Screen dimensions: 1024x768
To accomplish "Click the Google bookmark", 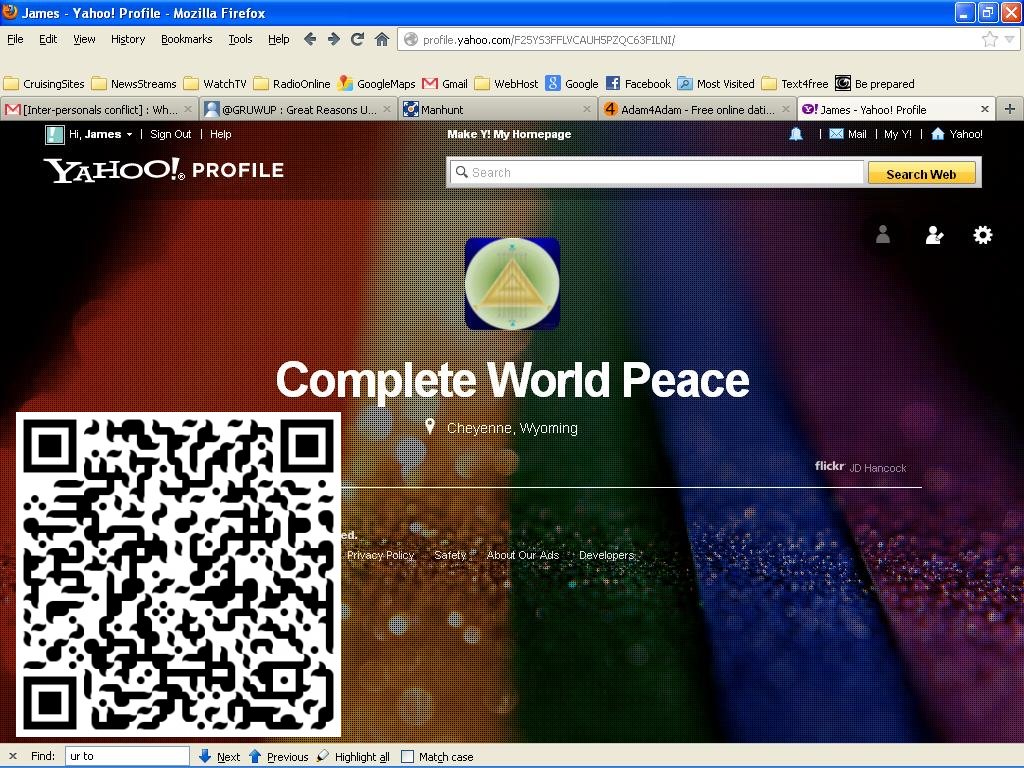I will [x=572, y=84].
